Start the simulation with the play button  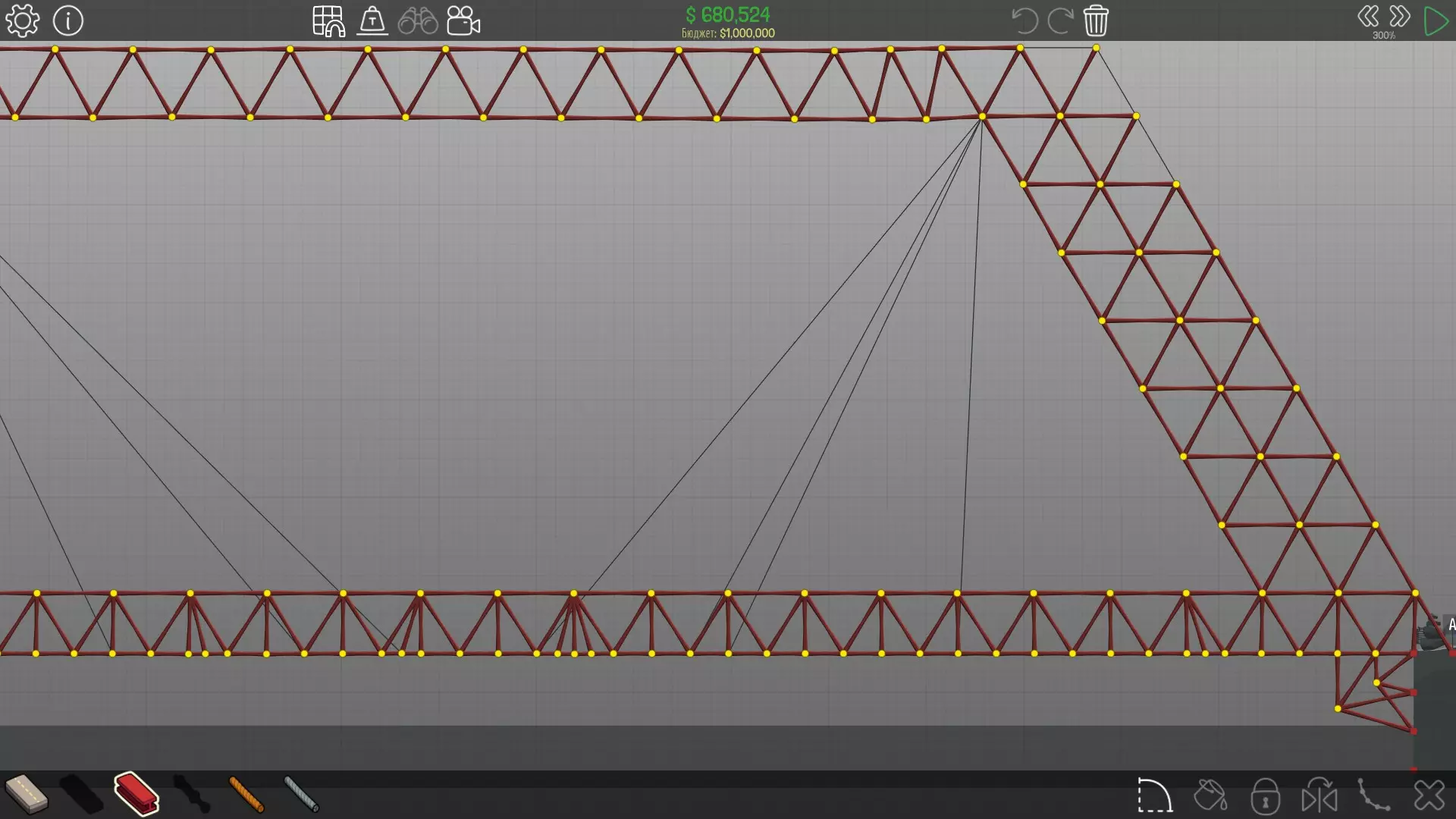click(x=1435, y=20)
